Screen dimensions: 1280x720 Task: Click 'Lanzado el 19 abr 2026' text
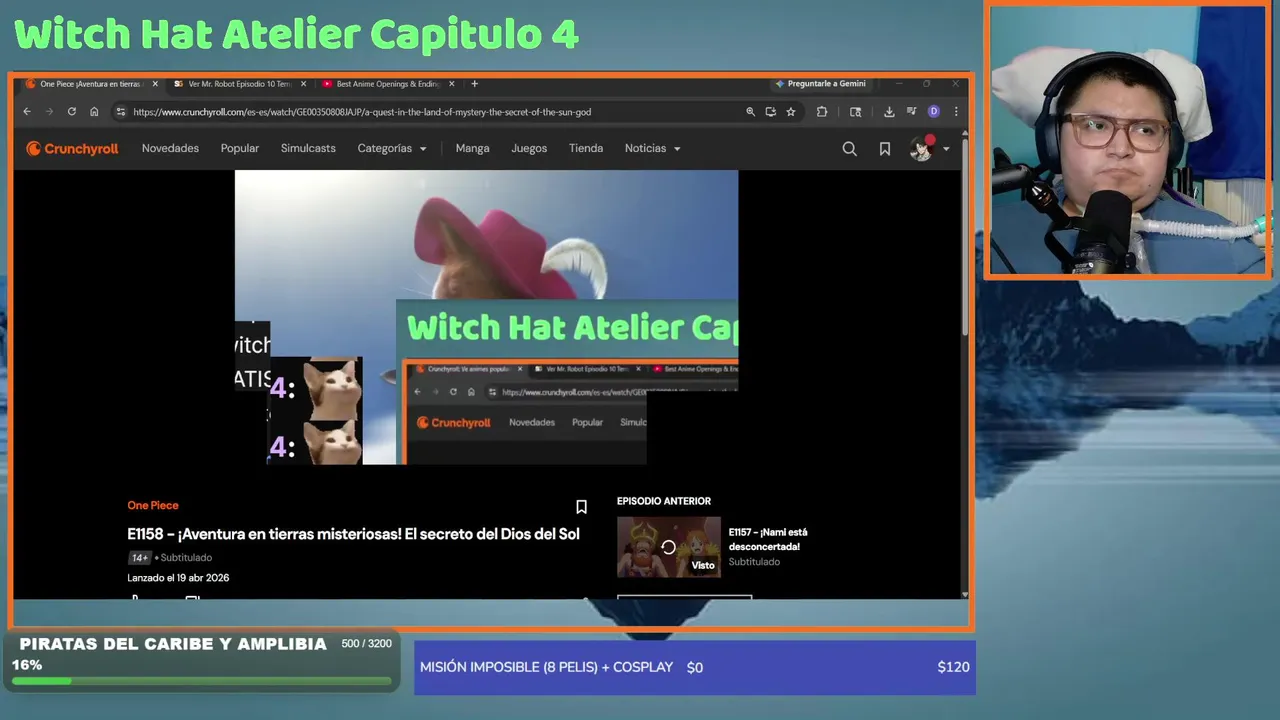[178, 578]
